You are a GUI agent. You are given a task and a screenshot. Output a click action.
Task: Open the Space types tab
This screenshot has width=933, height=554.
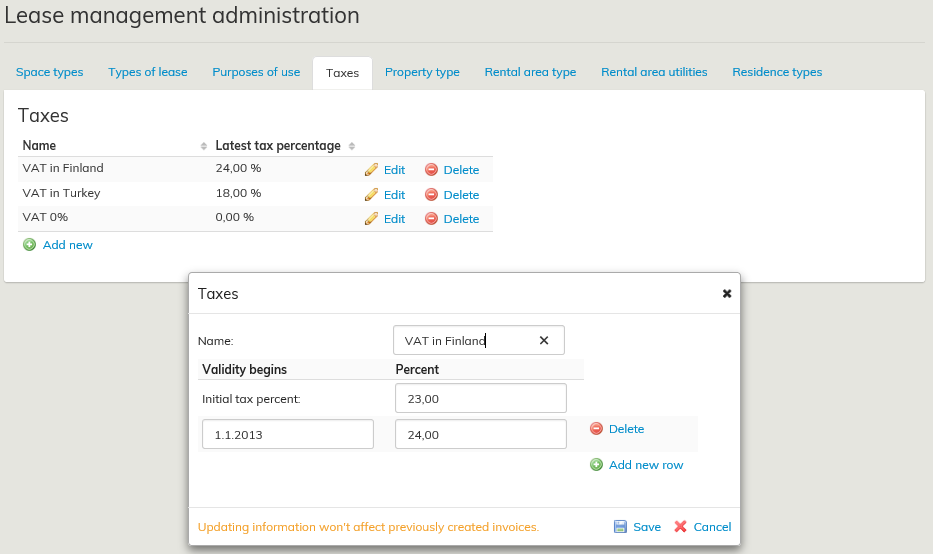tap(49, 72)
